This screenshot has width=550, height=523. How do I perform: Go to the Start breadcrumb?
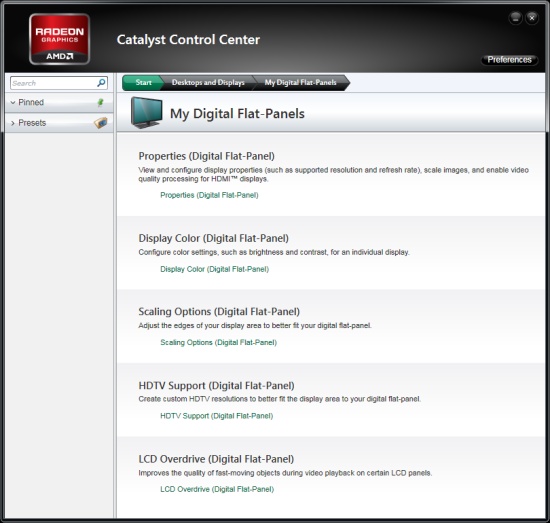143,82
